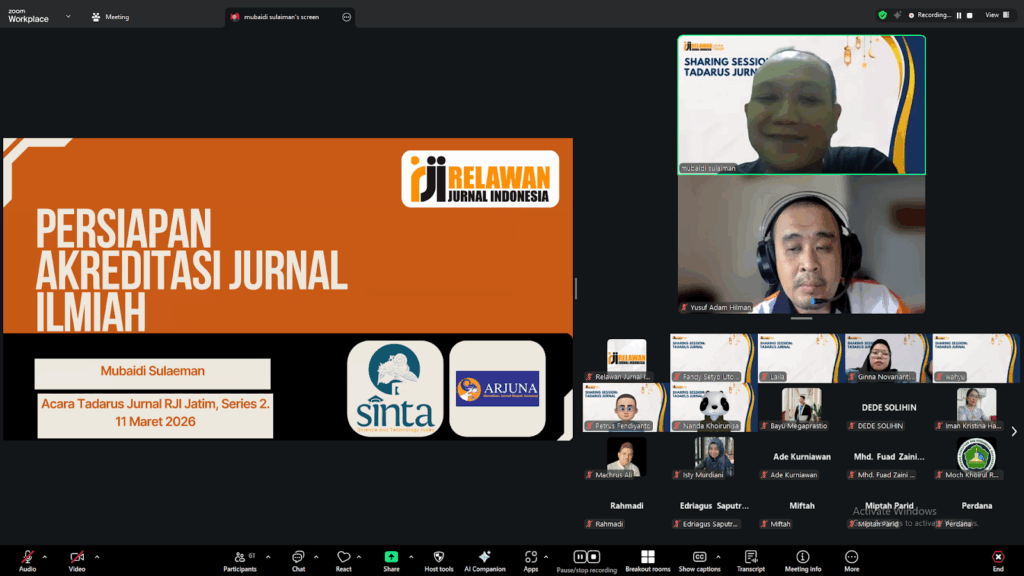Expand the video options arrow next to Video

(96, 557)
